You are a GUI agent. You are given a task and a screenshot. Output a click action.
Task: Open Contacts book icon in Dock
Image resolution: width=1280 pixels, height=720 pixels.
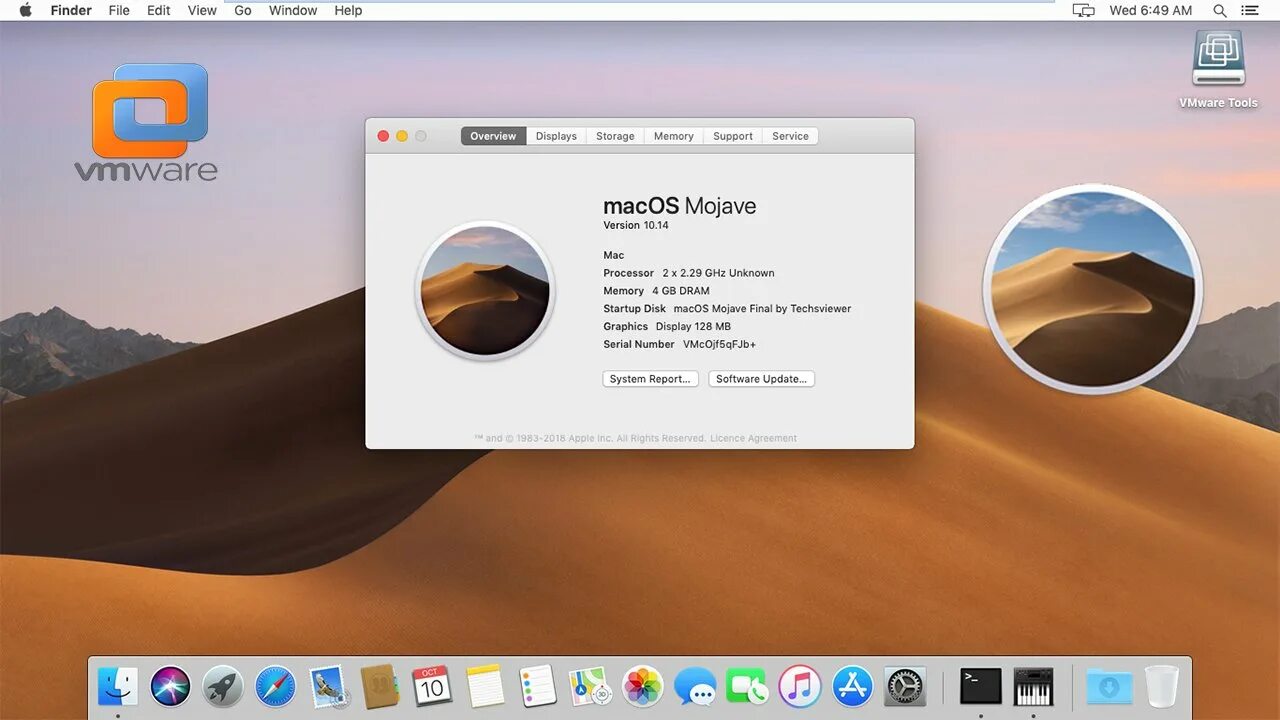pyautogui.click(x=380, y=687)
